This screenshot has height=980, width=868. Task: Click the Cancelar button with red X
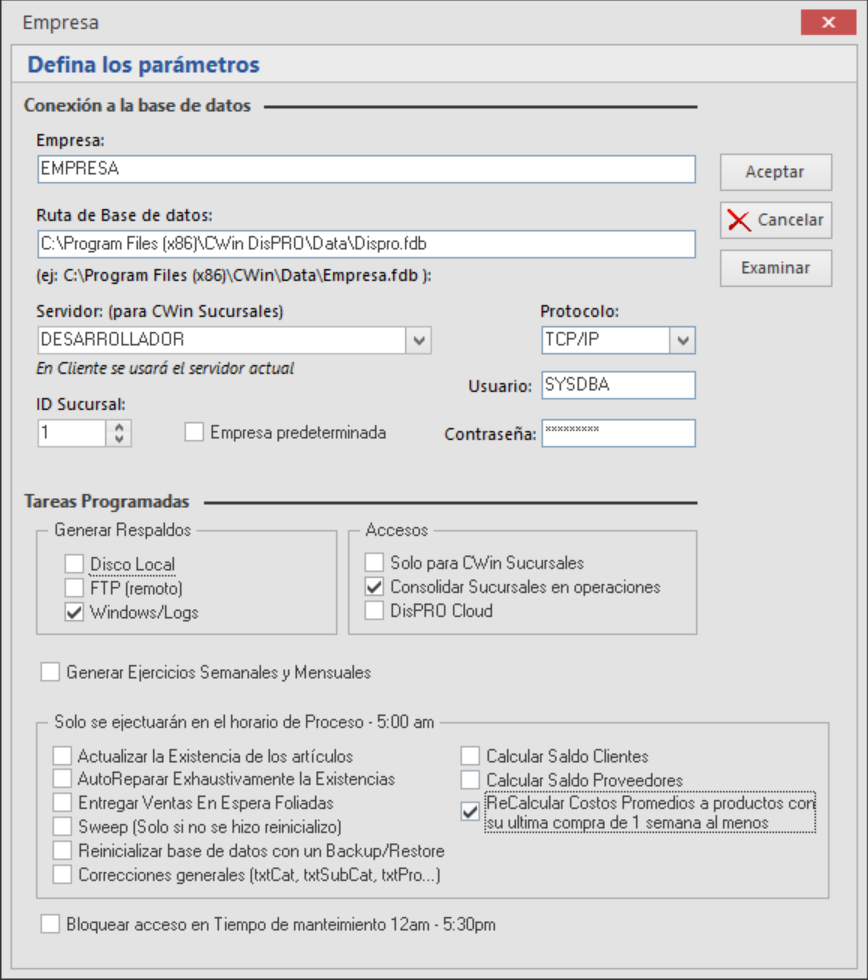pyautogui.click(x=775, y=220)
